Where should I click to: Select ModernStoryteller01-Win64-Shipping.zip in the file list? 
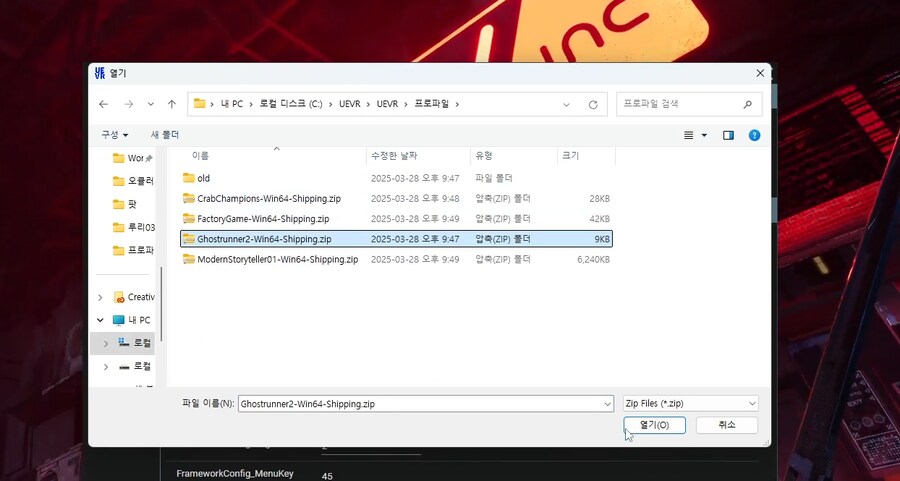[x=277, y=259]
